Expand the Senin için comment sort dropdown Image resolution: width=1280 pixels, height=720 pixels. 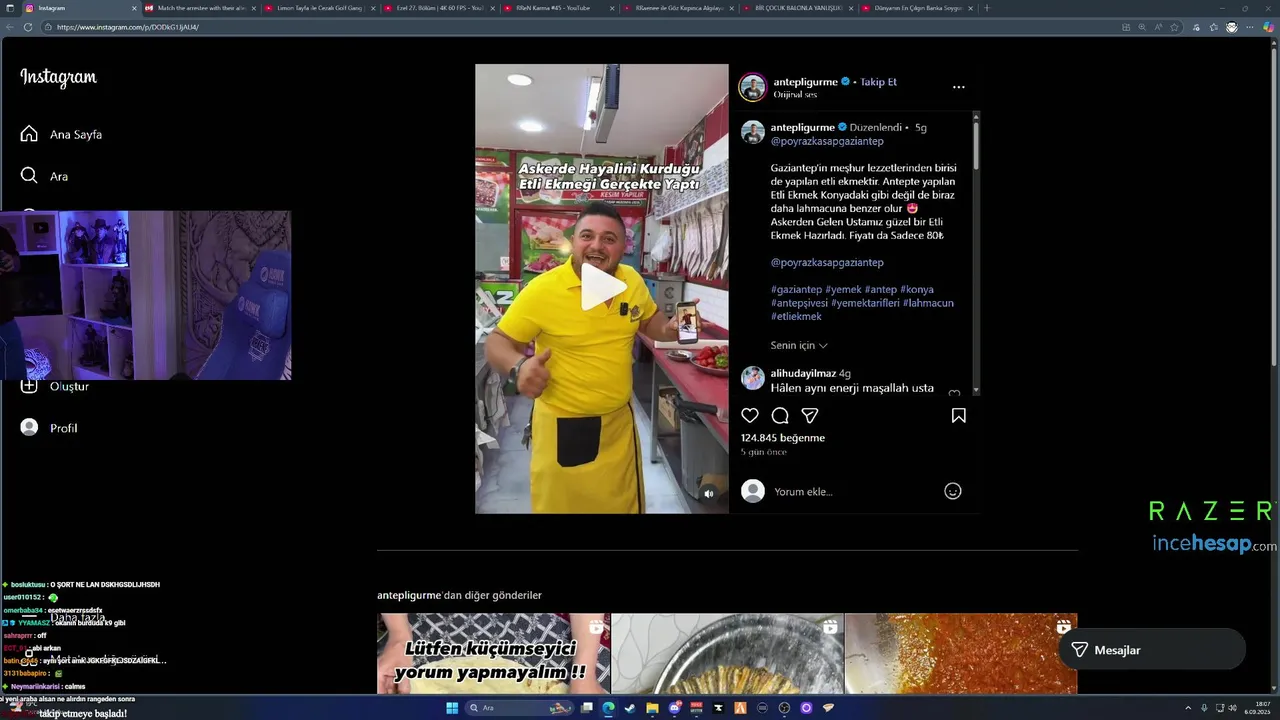coord(799,345)
